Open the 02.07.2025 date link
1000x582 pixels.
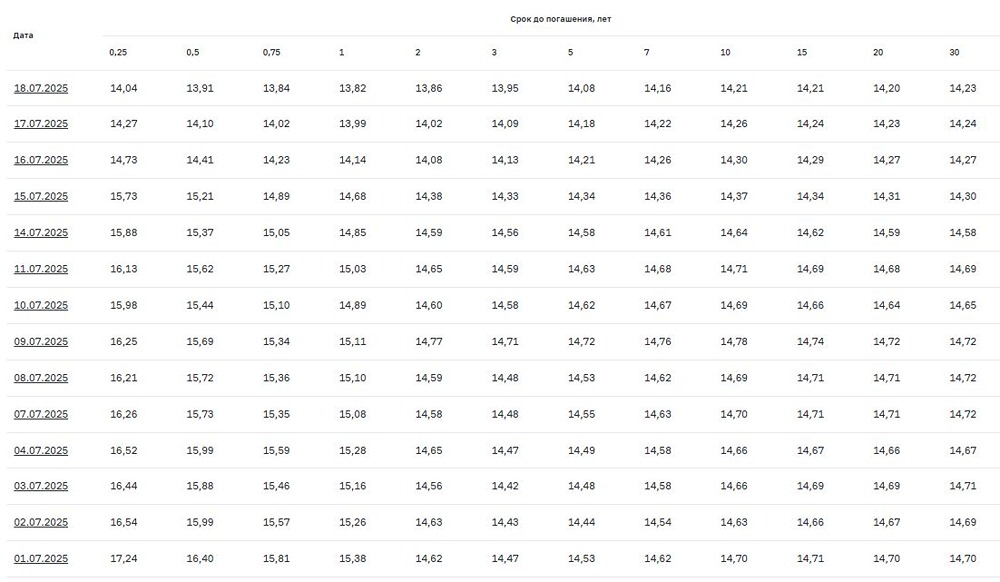click(x=41, y=522)
